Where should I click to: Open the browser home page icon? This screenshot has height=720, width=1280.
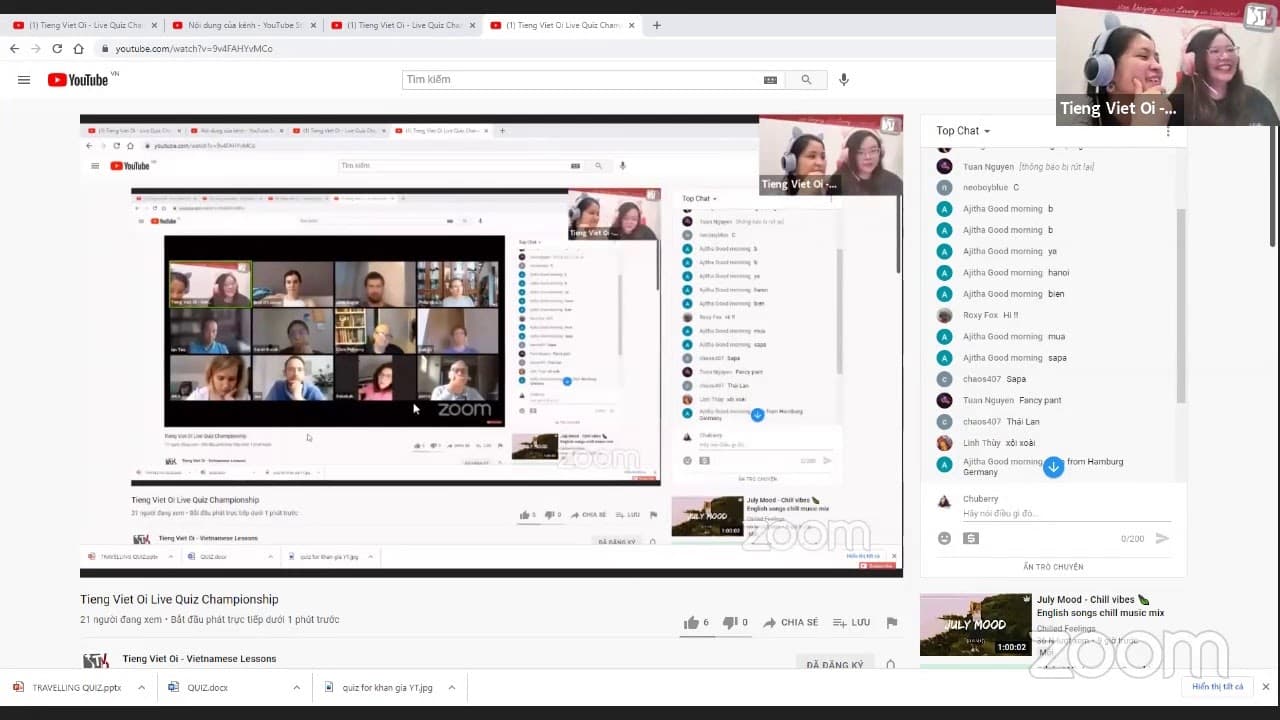[78, 48]
